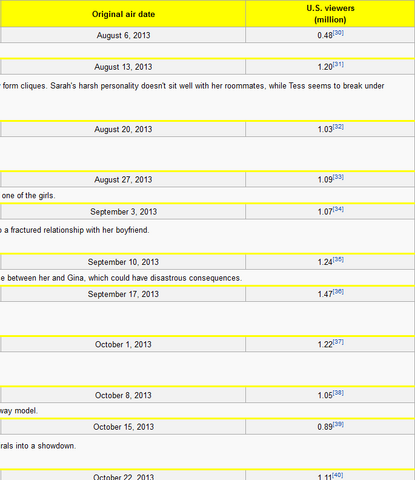Screen dimensions: 415x480
Task: Click the August 27, 2013 date cell
Action: [123, 179]
